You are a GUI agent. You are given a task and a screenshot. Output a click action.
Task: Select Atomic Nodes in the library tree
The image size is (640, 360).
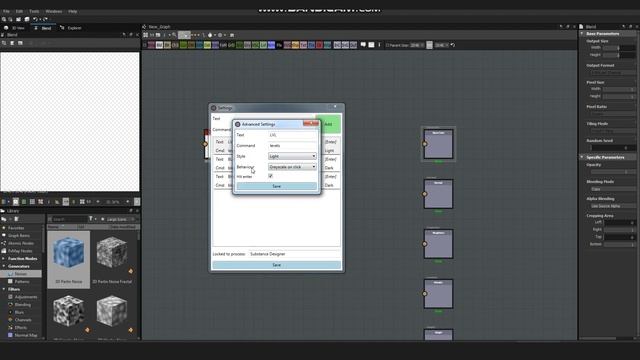point(20,243)
